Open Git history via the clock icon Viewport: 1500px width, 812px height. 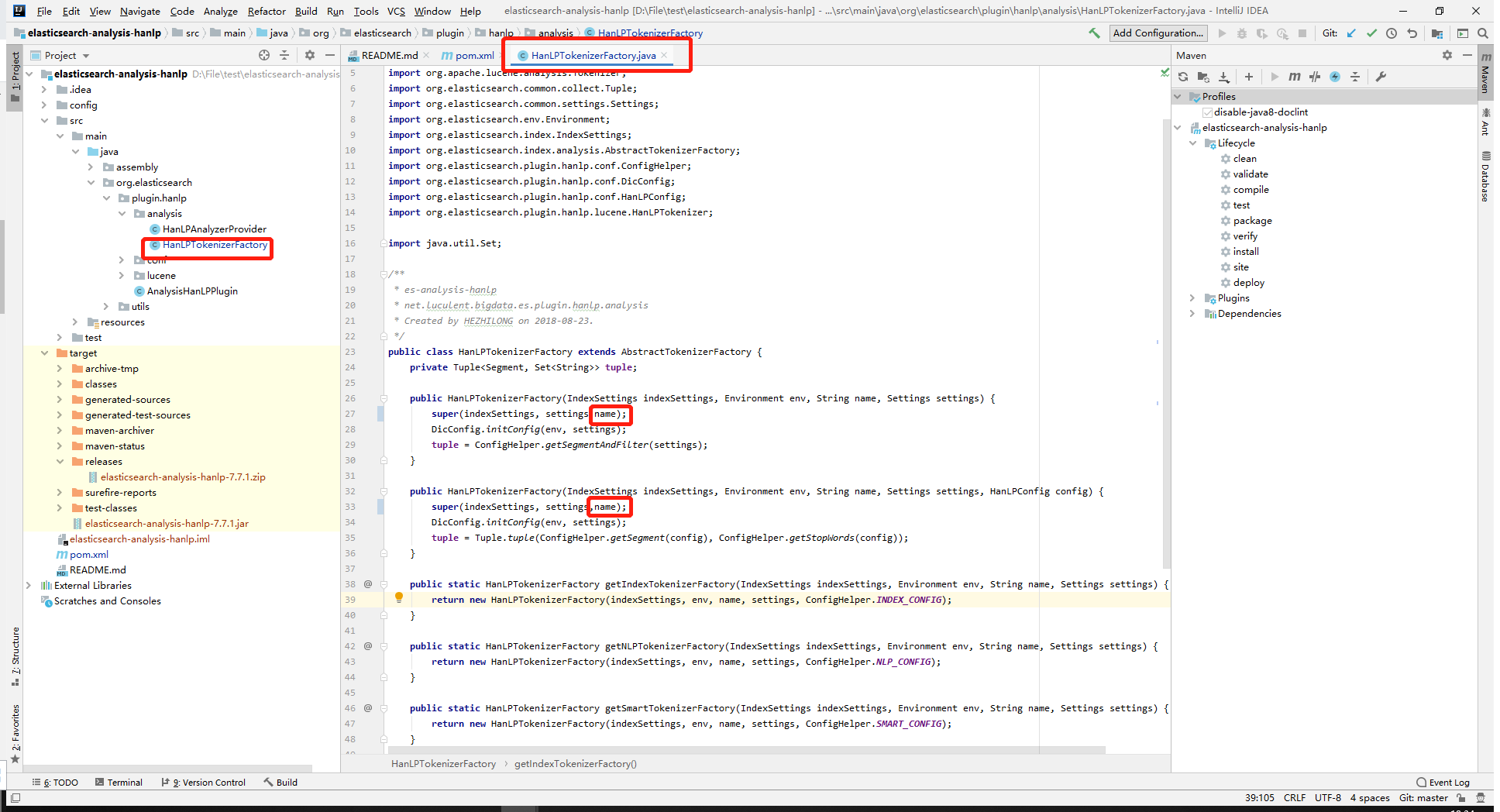[x=1392, y=33]
